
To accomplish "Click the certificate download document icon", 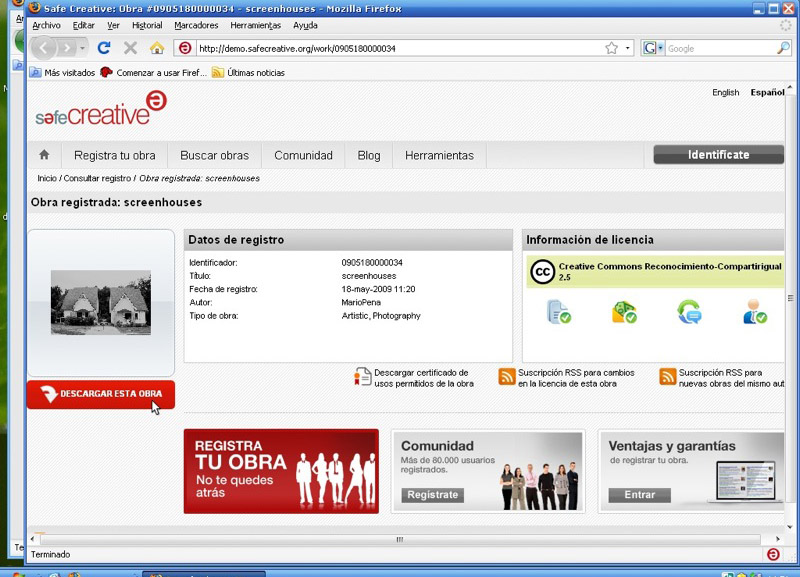I will pyautogui.click(x=363, y=377).
